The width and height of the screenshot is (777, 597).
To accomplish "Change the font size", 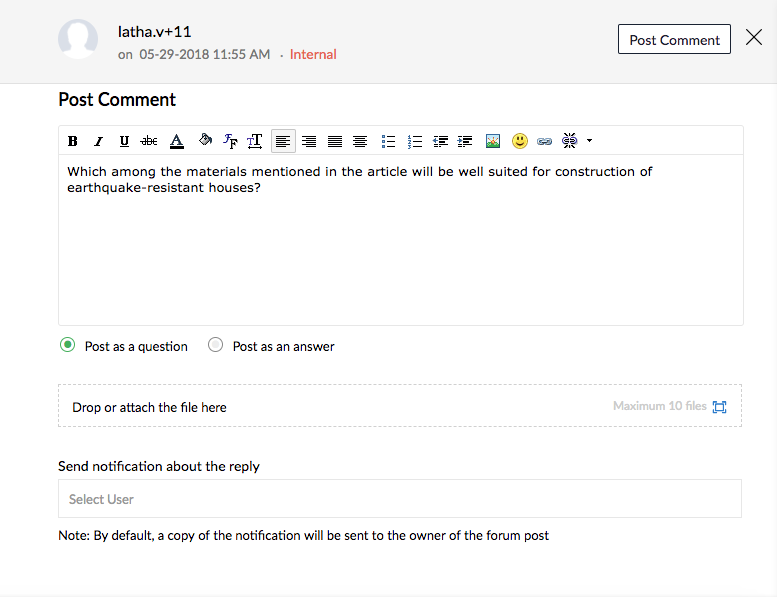I will (x=255, y=141).
